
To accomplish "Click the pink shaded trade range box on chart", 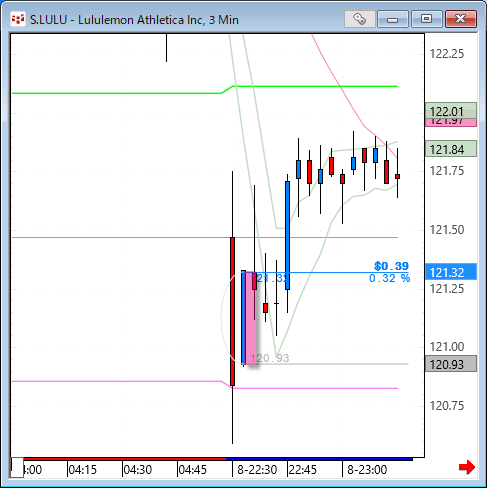I will coord(251,318).
